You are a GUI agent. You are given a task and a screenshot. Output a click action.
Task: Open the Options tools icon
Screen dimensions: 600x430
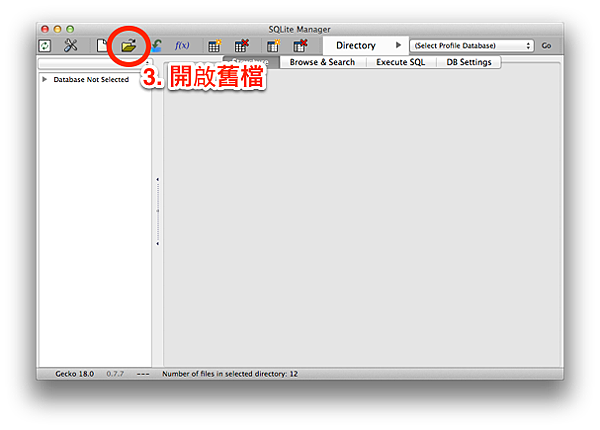pos(70,46)
